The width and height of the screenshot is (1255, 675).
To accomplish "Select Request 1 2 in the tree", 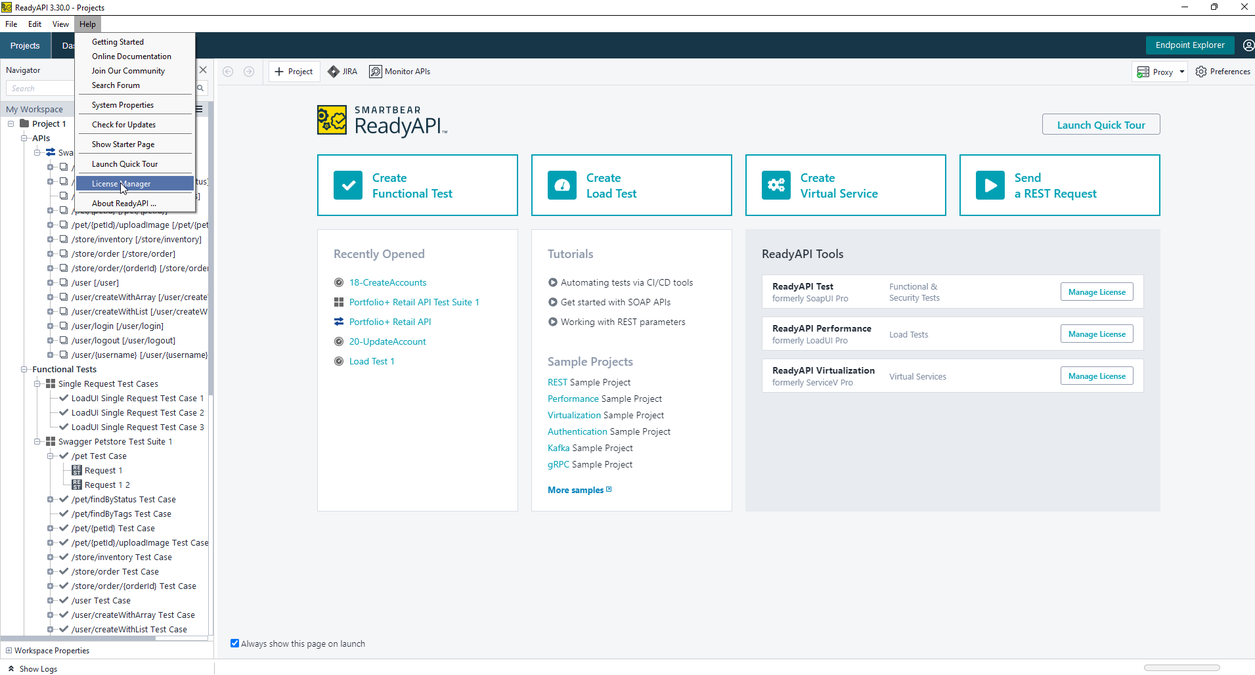I will (107, 485).
